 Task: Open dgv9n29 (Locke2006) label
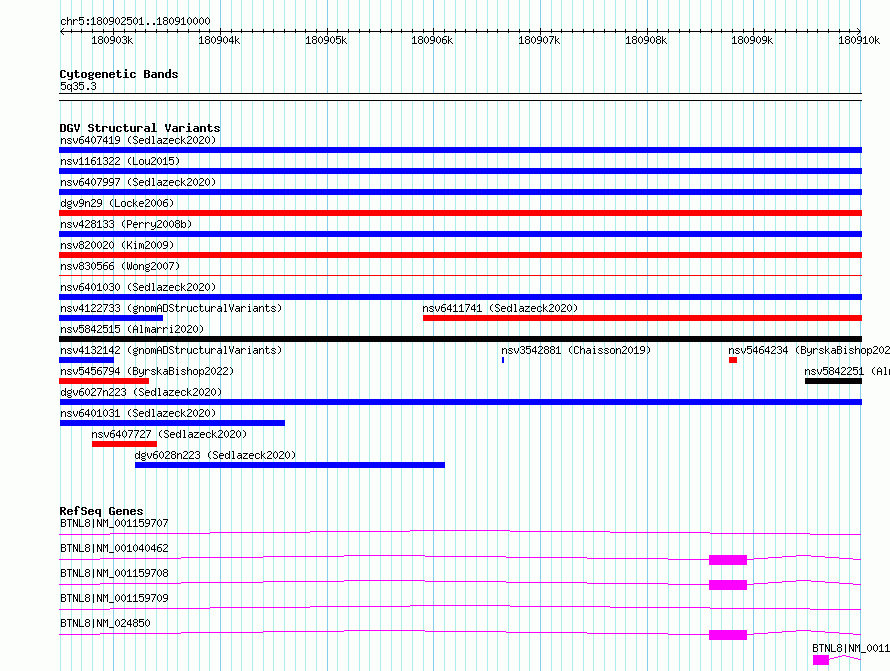click(117, 203)
